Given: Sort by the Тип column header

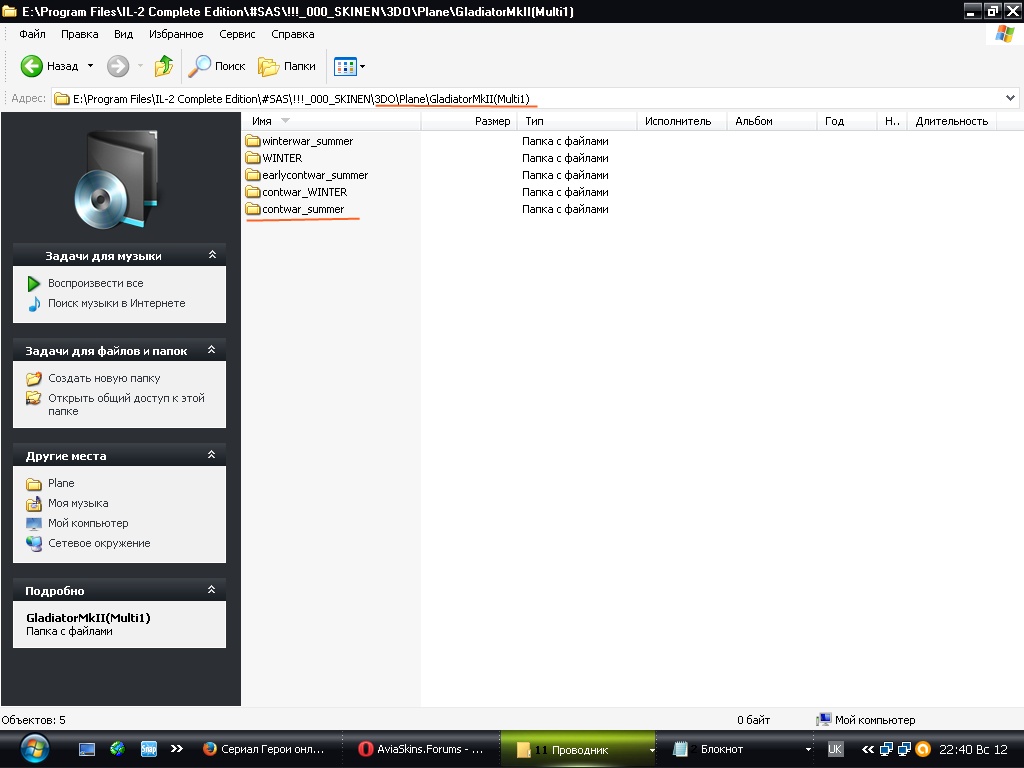Looking at the screenshot, I should coord(577,121).
